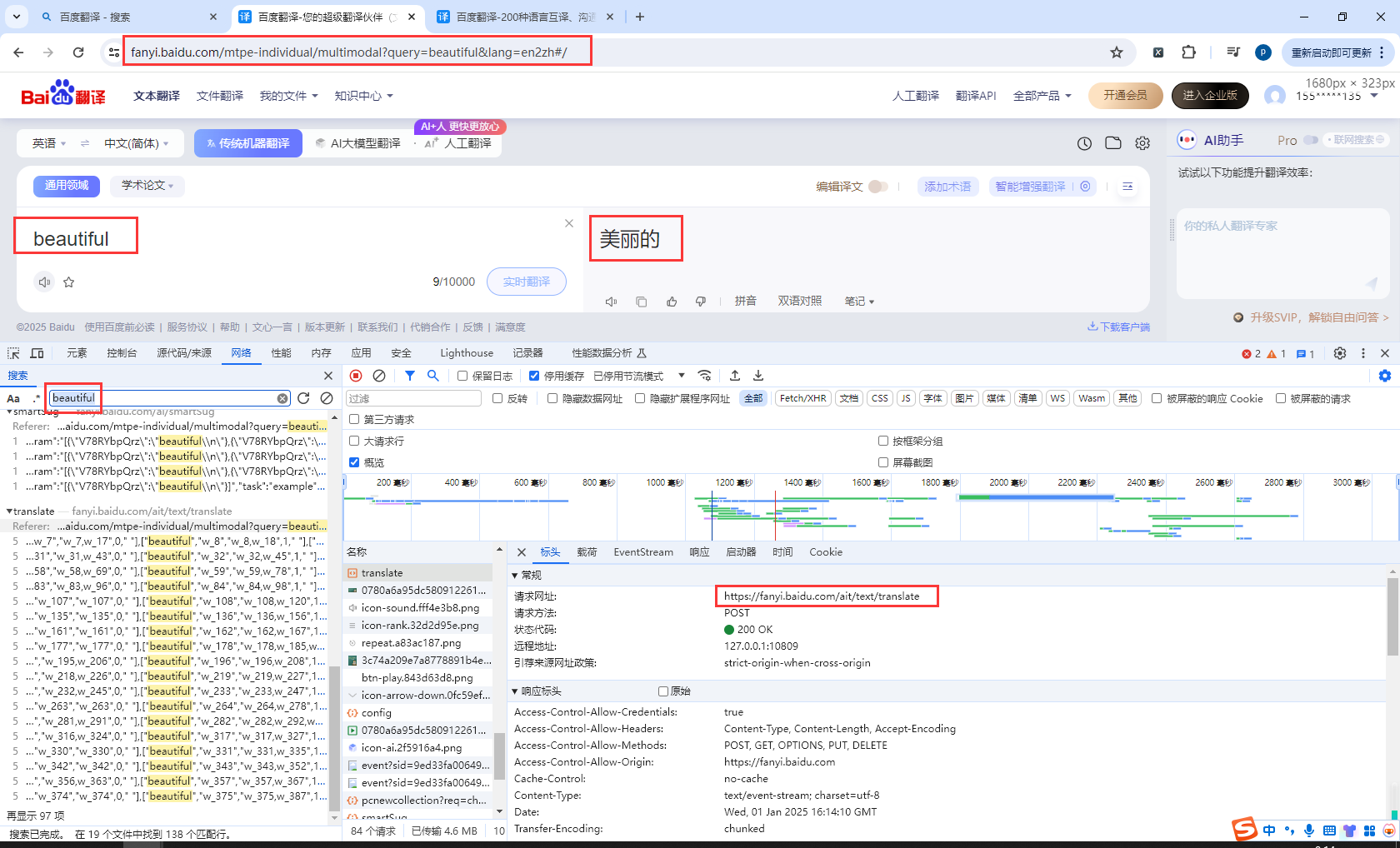The height and width of the screenshot is (848, 1400).
Task: Click the 进入企业版 button
Action: pyautogui.click(x=1210, y=96)
